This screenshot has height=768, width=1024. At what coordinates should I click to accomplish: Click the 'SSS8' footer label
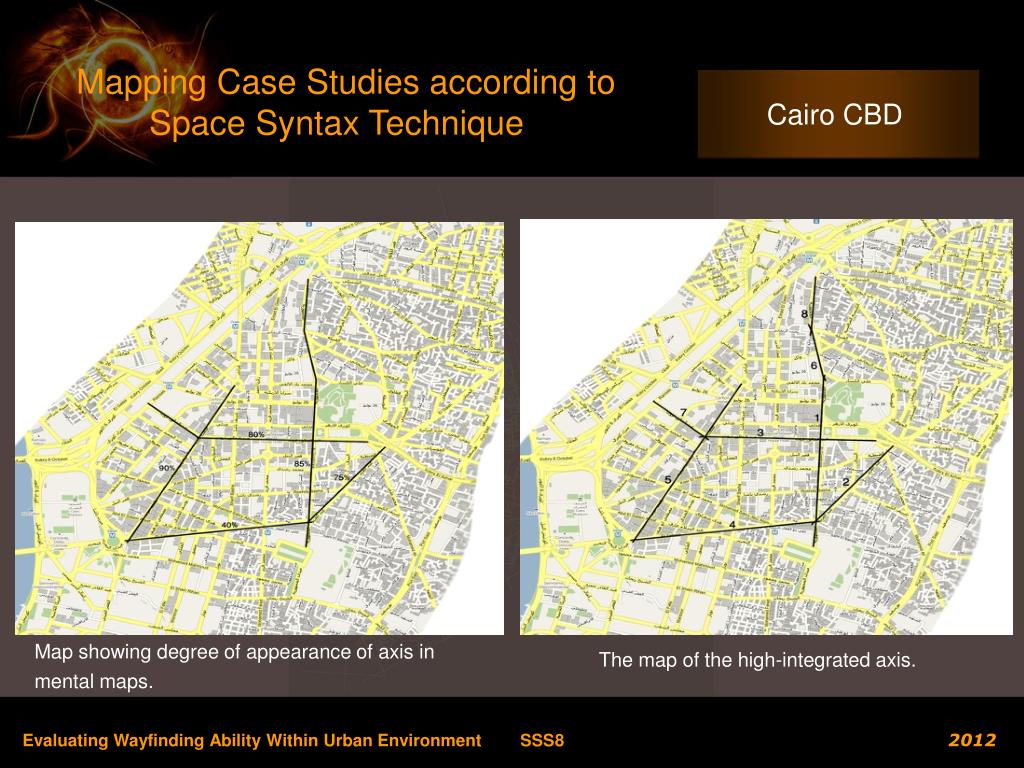point(541,741)
